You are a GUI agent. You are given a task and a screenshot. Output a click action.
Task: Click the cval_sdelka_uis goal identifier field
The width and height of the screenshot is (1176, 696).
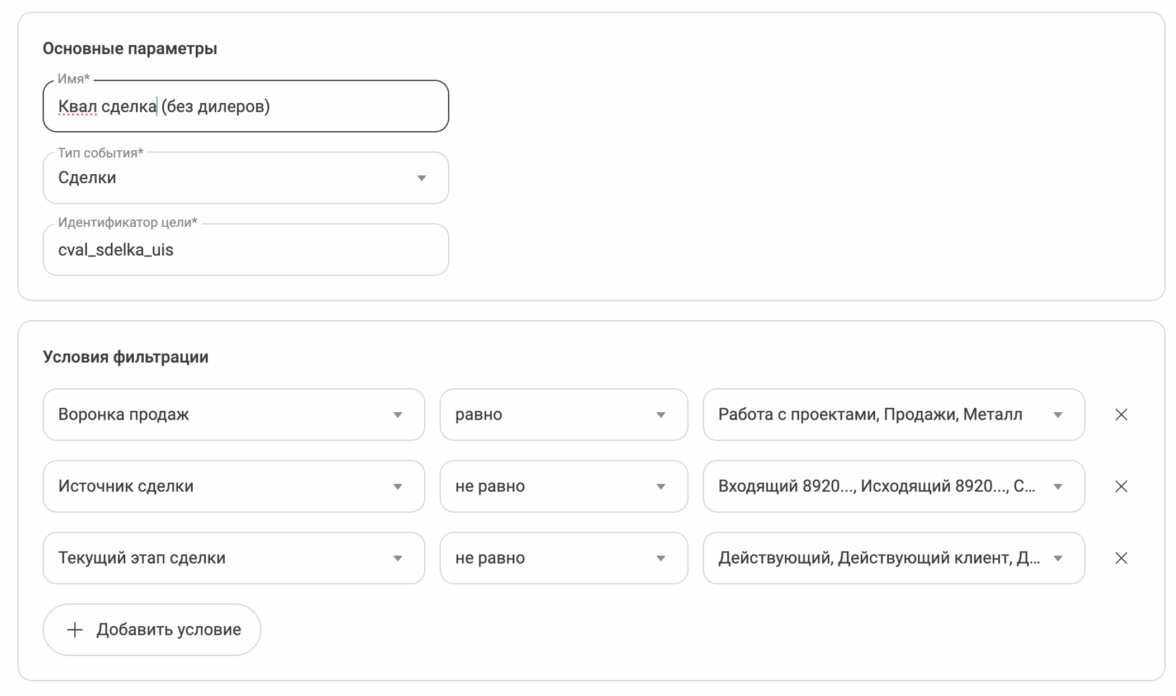point(245,250)
